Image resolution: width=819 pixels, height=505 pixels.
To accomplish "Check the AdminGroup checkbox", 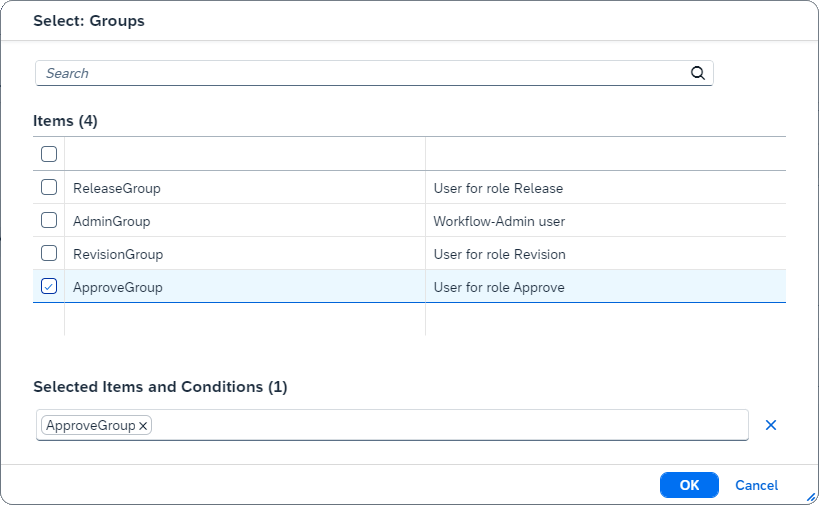I will tap(49, 220).
